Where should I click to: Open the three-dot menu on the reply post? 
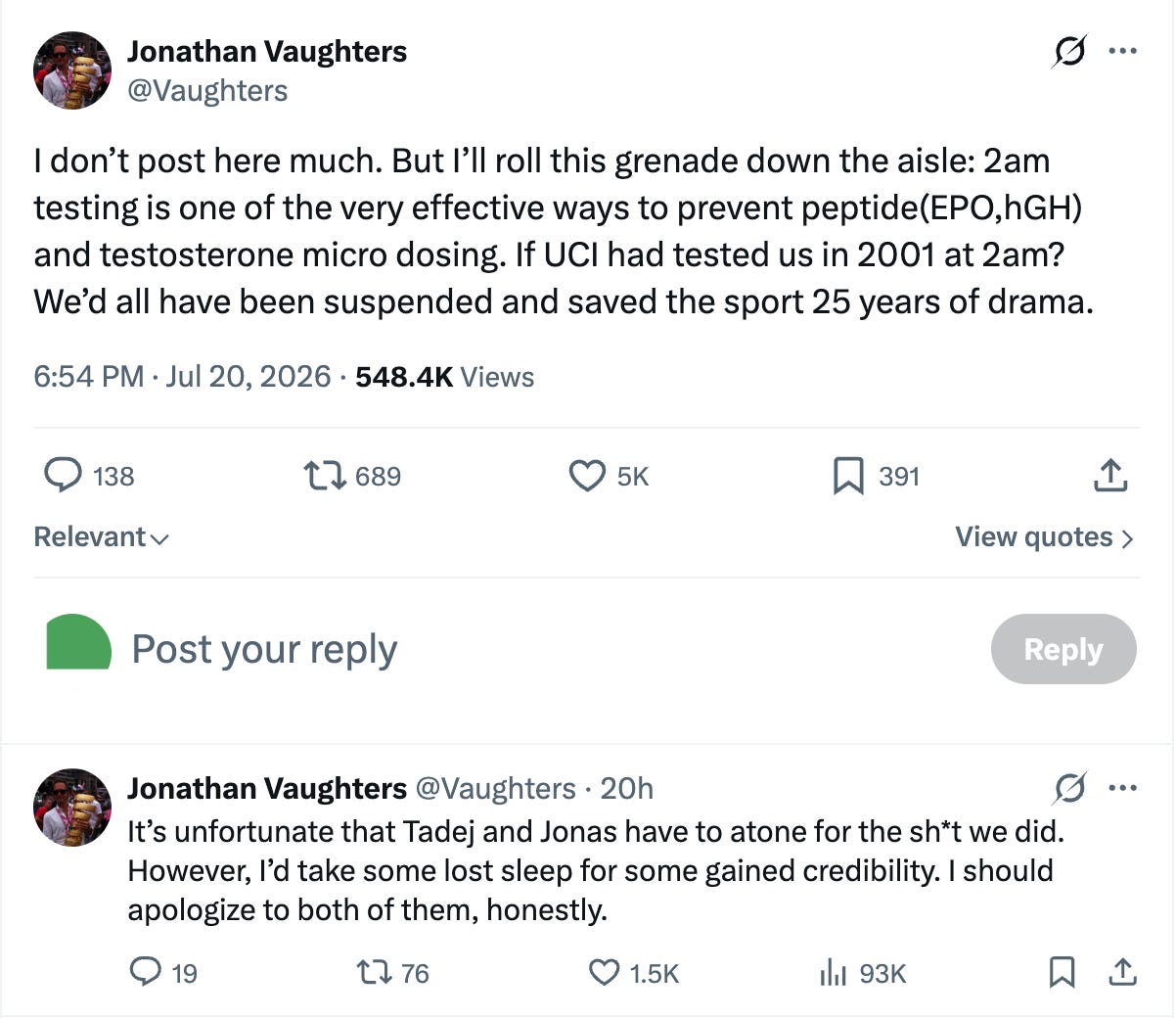[1122, 787]
